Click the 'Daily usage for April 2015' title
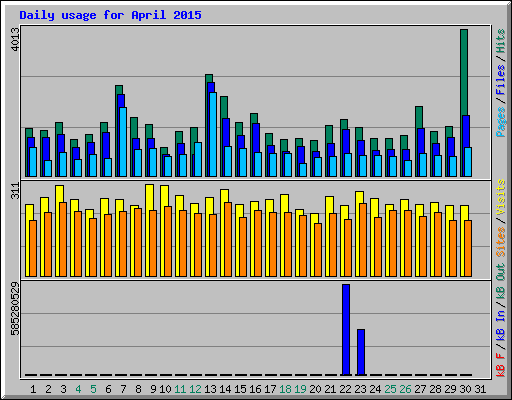The height and width of the screenshot is (400, 512). coord(110,15)
